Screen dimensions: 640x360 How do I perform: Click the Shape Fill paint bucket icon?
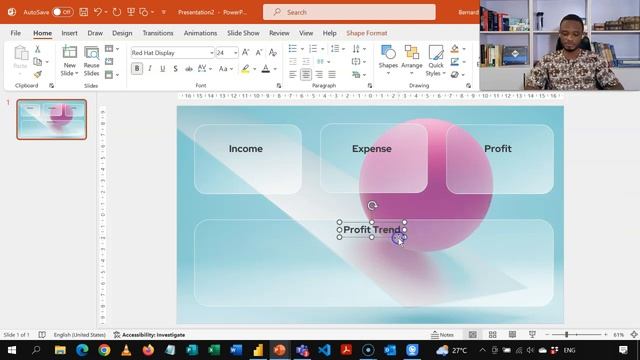click(x=455, y=49)
